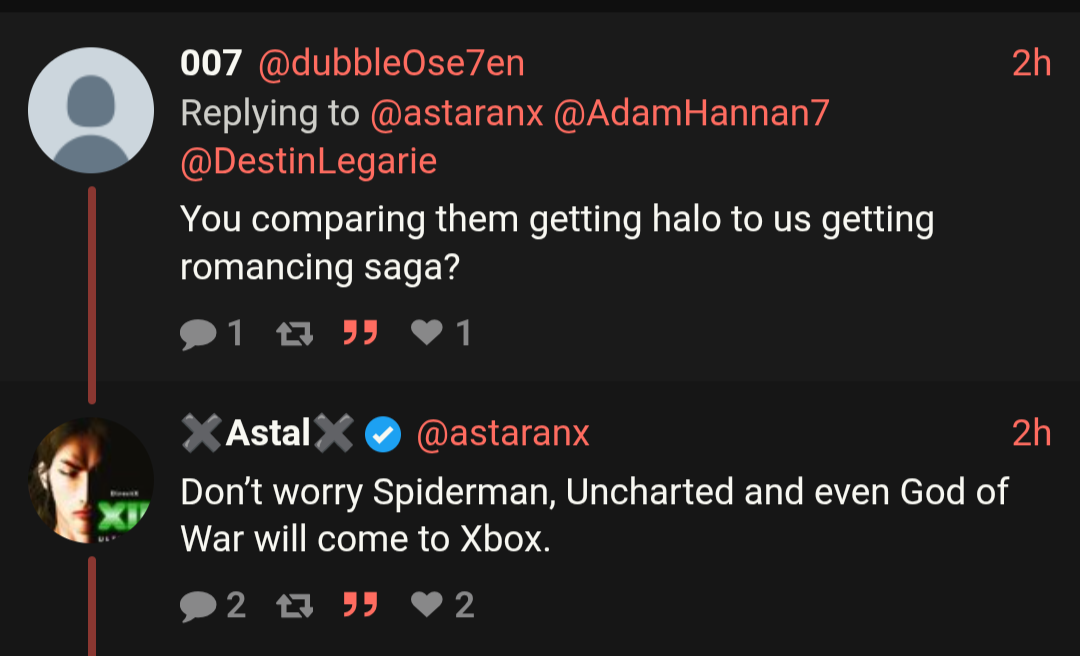
Task: Visit the @DestinLegarie mention link
Action: (x=309, y=161)
